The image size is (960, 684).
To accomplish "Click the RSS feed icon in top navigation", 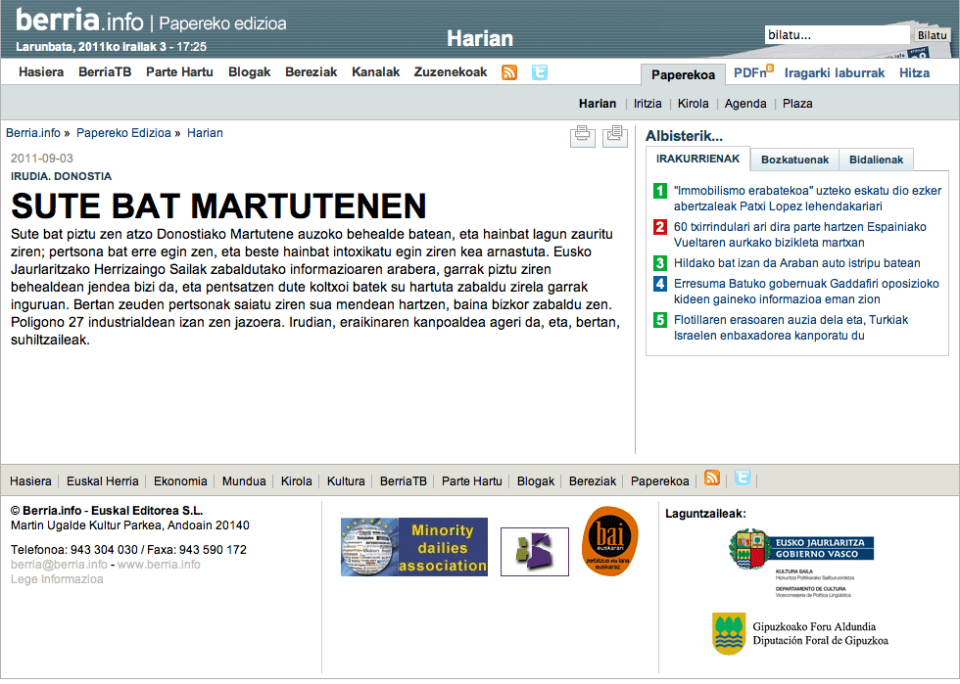I will point(510,72).
